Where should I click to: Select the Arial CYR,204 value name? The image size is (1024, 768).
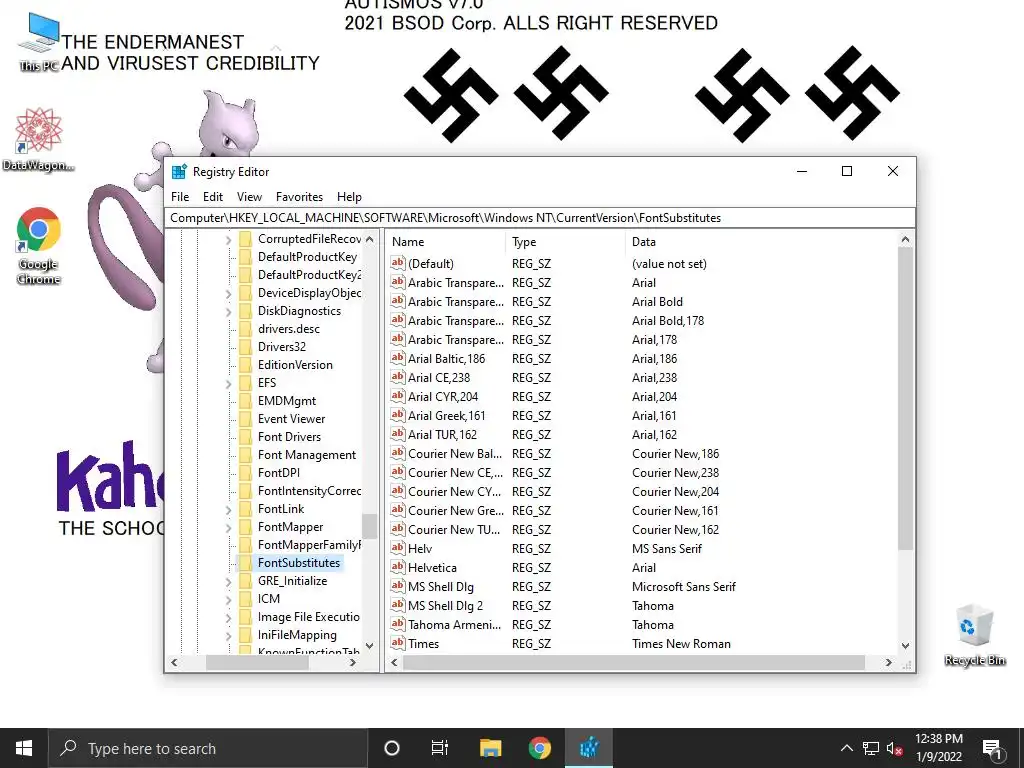[443, 396]
